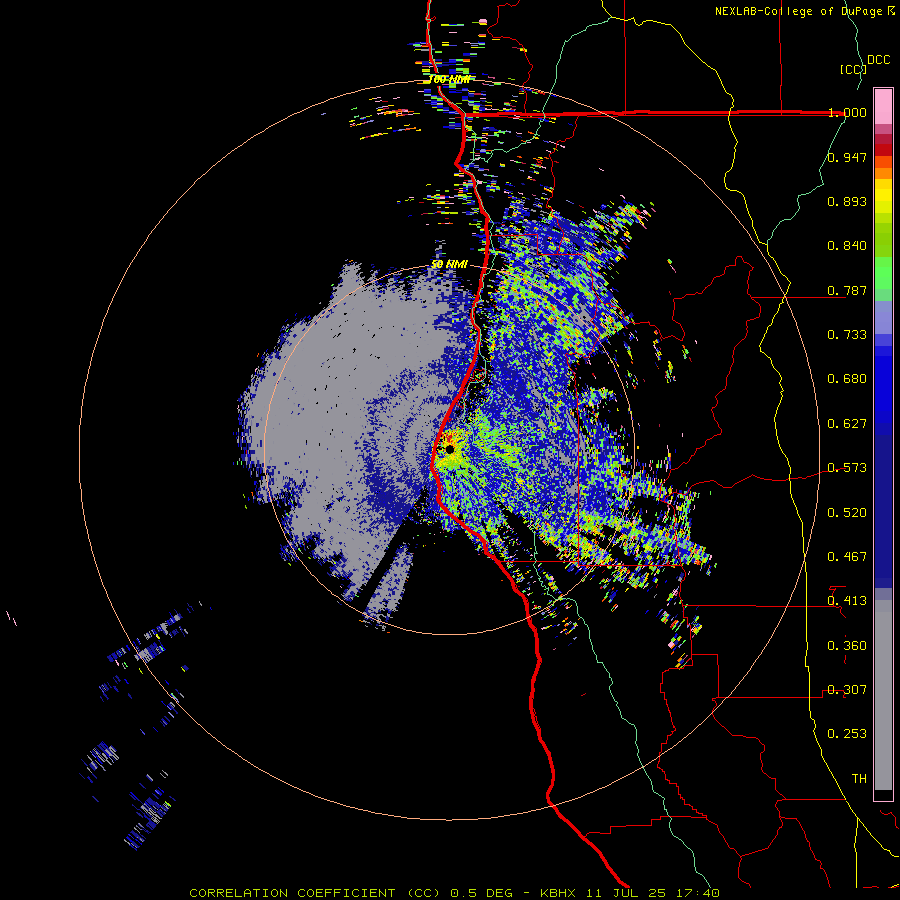Click the 0.840 scale value
This screenshot has width=900, height=900.
click(847, 246)
